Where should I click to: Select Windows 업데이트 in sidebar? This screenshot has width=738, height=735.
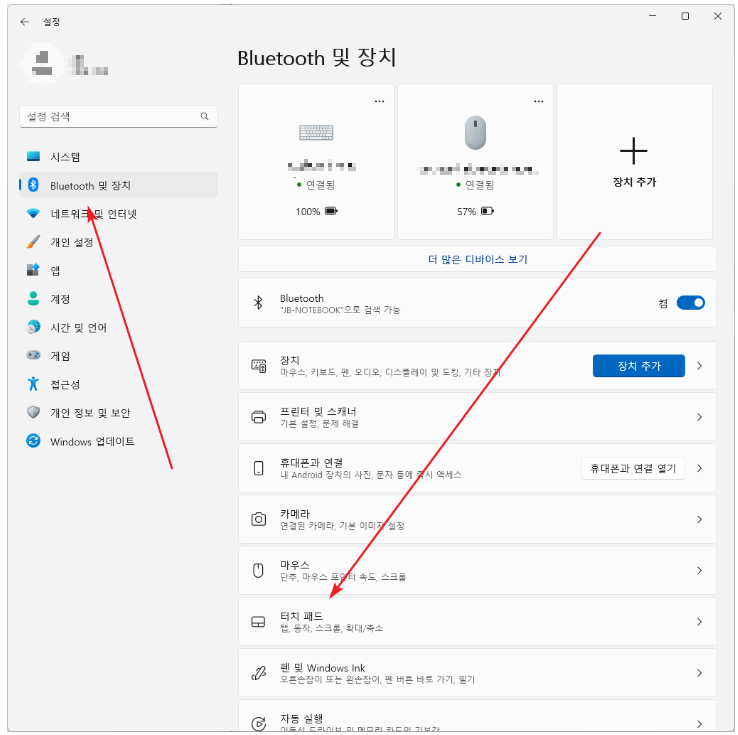118,441
